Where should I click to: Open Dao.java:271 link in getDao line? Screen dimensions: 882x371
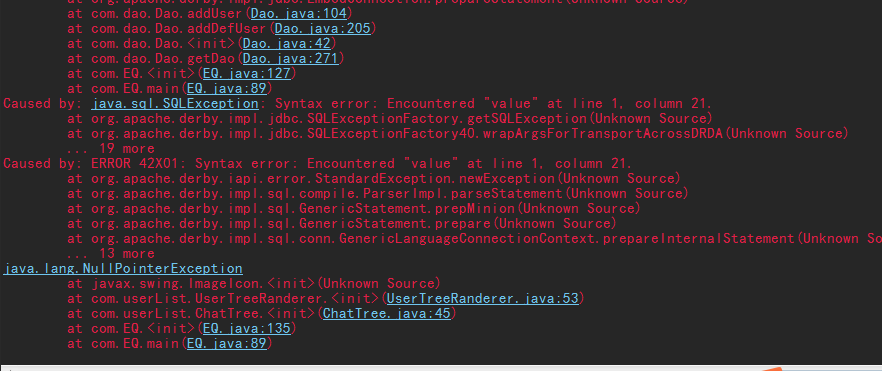(291, 58)
